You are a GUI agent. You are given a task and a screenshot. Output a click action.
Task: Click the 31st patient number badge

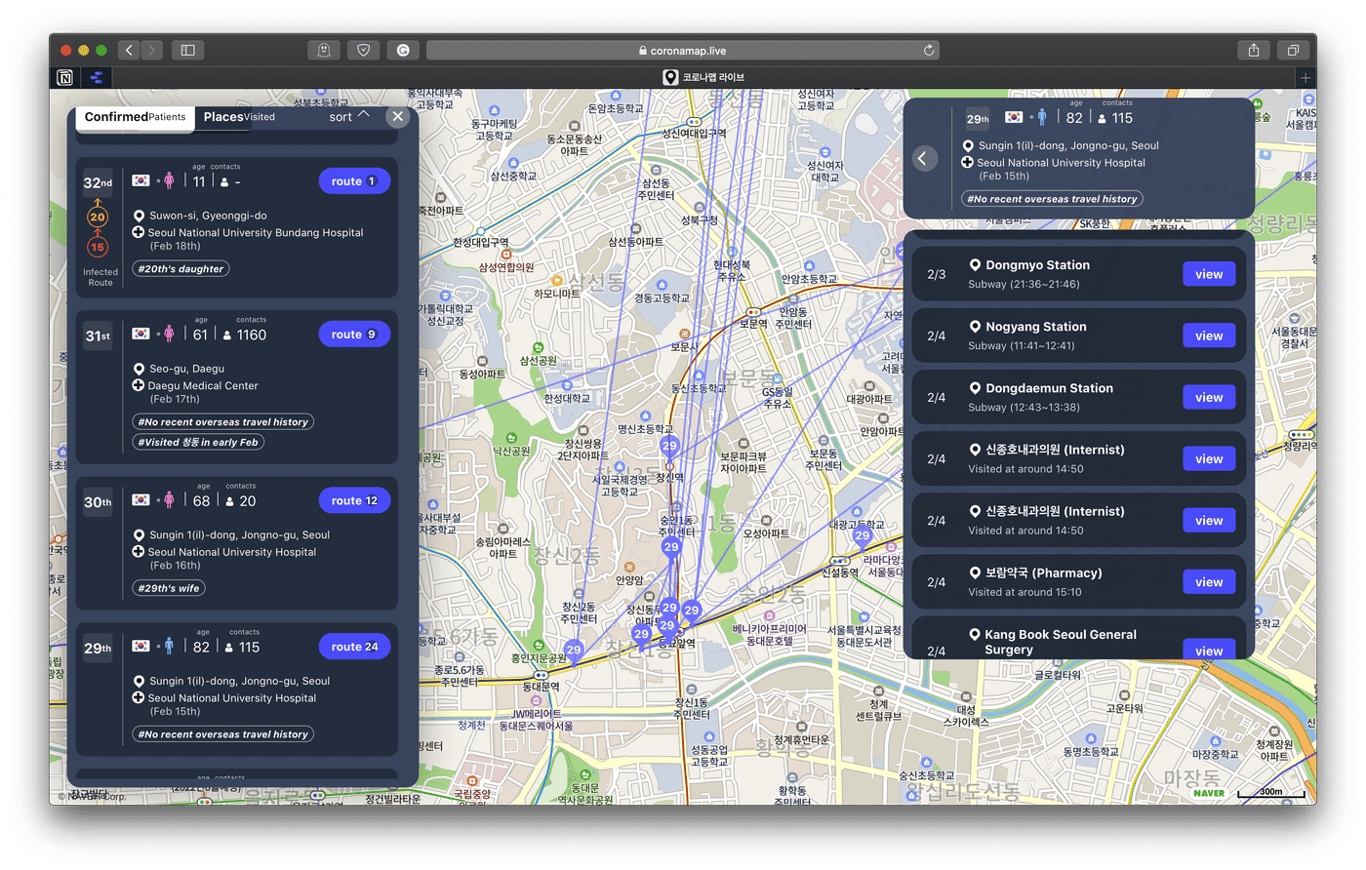pyautogui.click(x=97, y=336)
